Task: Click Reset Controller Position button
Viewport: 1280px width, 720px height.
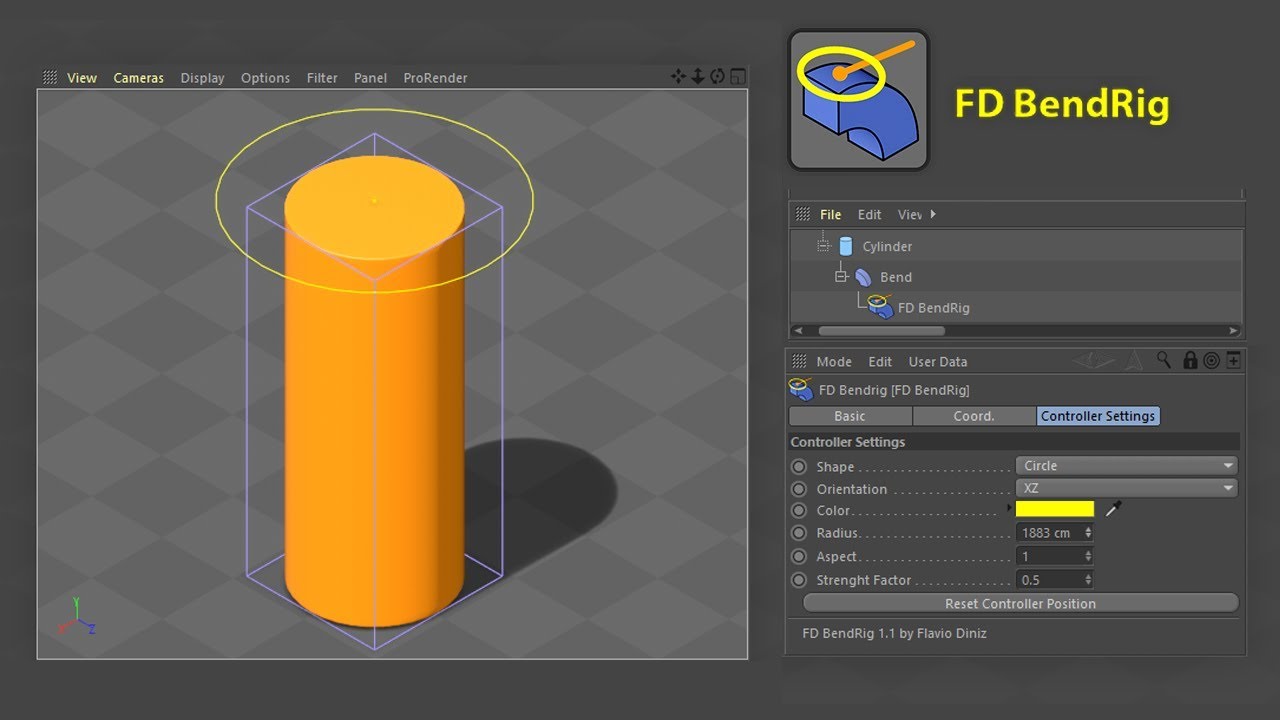Action: (1020, 603)
